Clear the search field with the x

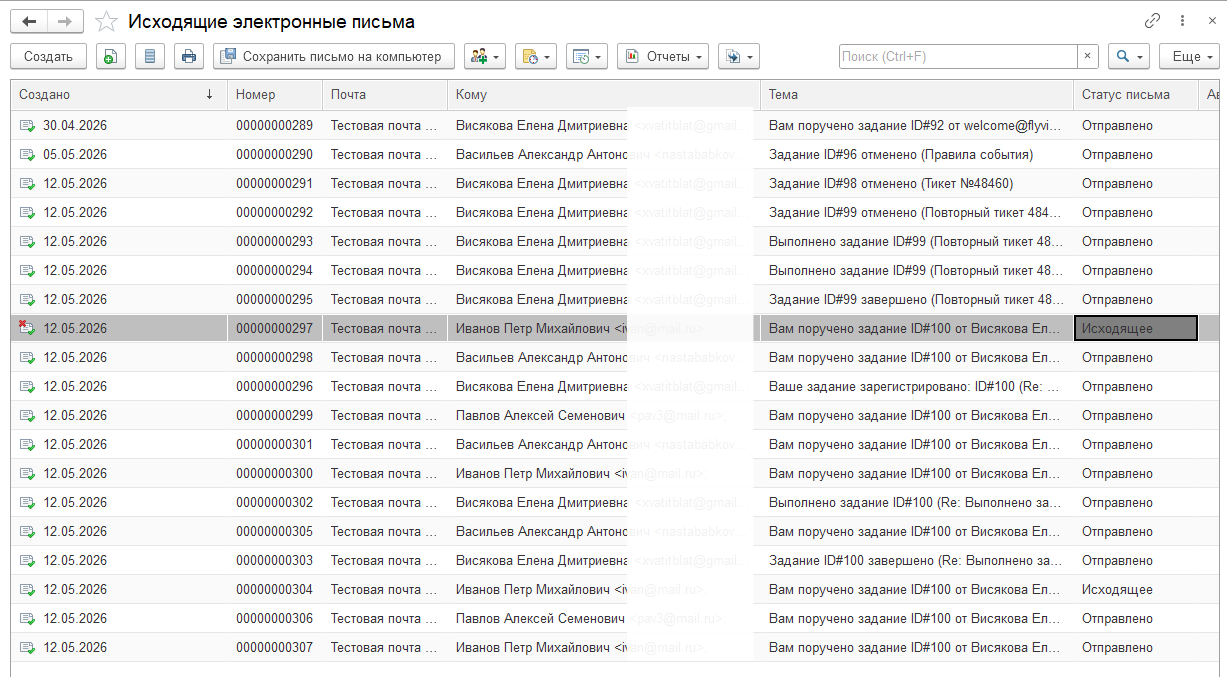[1088, 57]
